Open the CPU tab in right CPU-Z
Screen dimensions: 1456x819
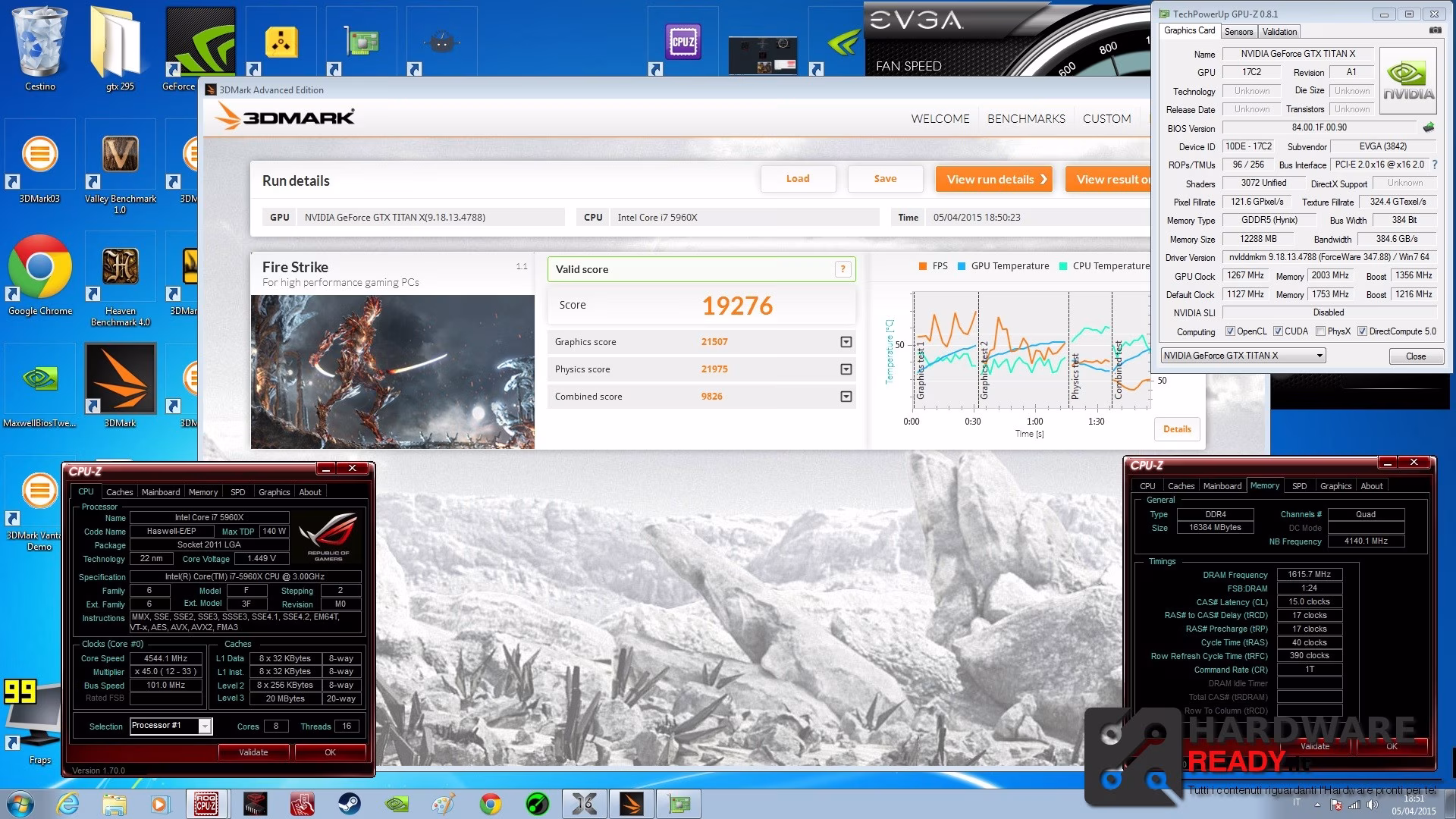pyautogui.click(x=1147, y=486)
